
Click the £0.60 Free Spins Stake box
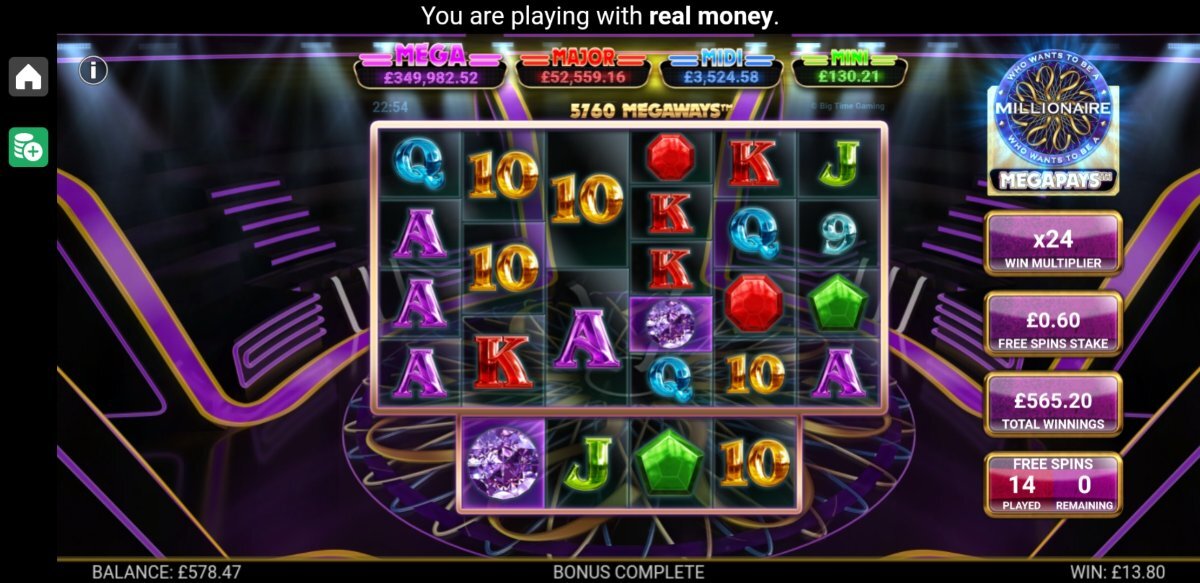click(1053, 324)
